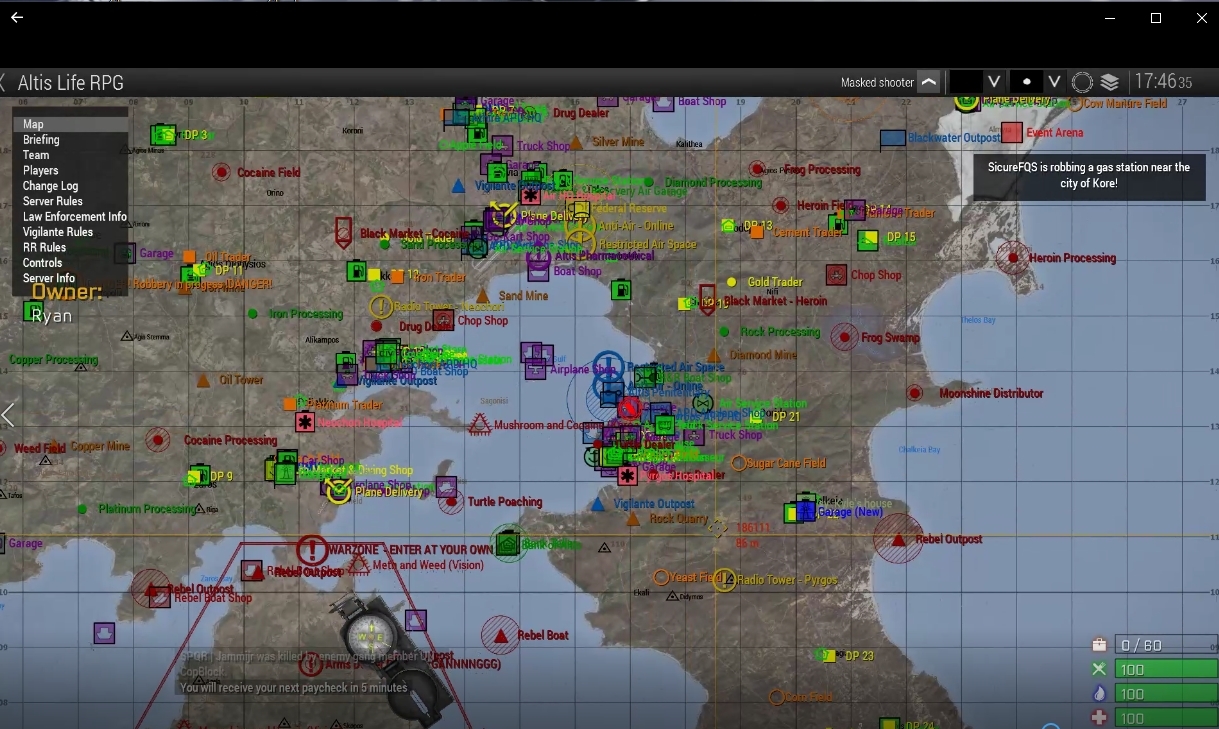Click the Gold Trader yellow dot

732,282
